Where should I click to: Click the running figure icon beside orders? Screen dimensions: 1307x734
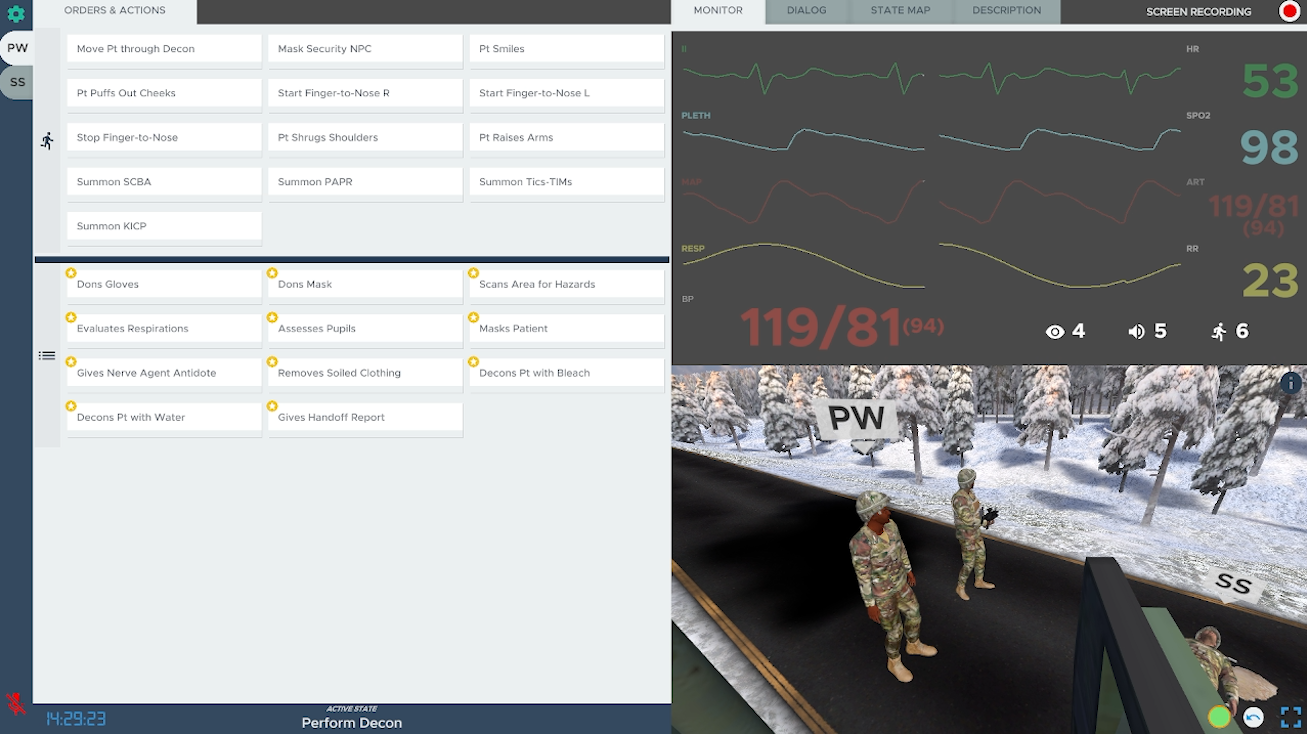[47, 141]
